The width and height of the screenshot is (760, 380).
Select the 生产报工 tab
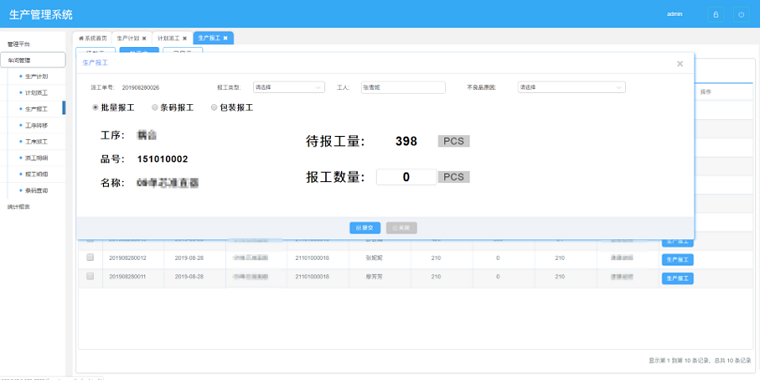pyautogui.click(x=213, y=38)
